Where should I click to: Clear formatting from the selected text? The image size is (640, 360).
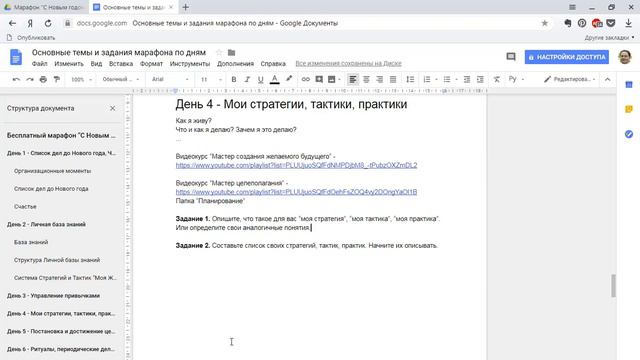point(496,79)
